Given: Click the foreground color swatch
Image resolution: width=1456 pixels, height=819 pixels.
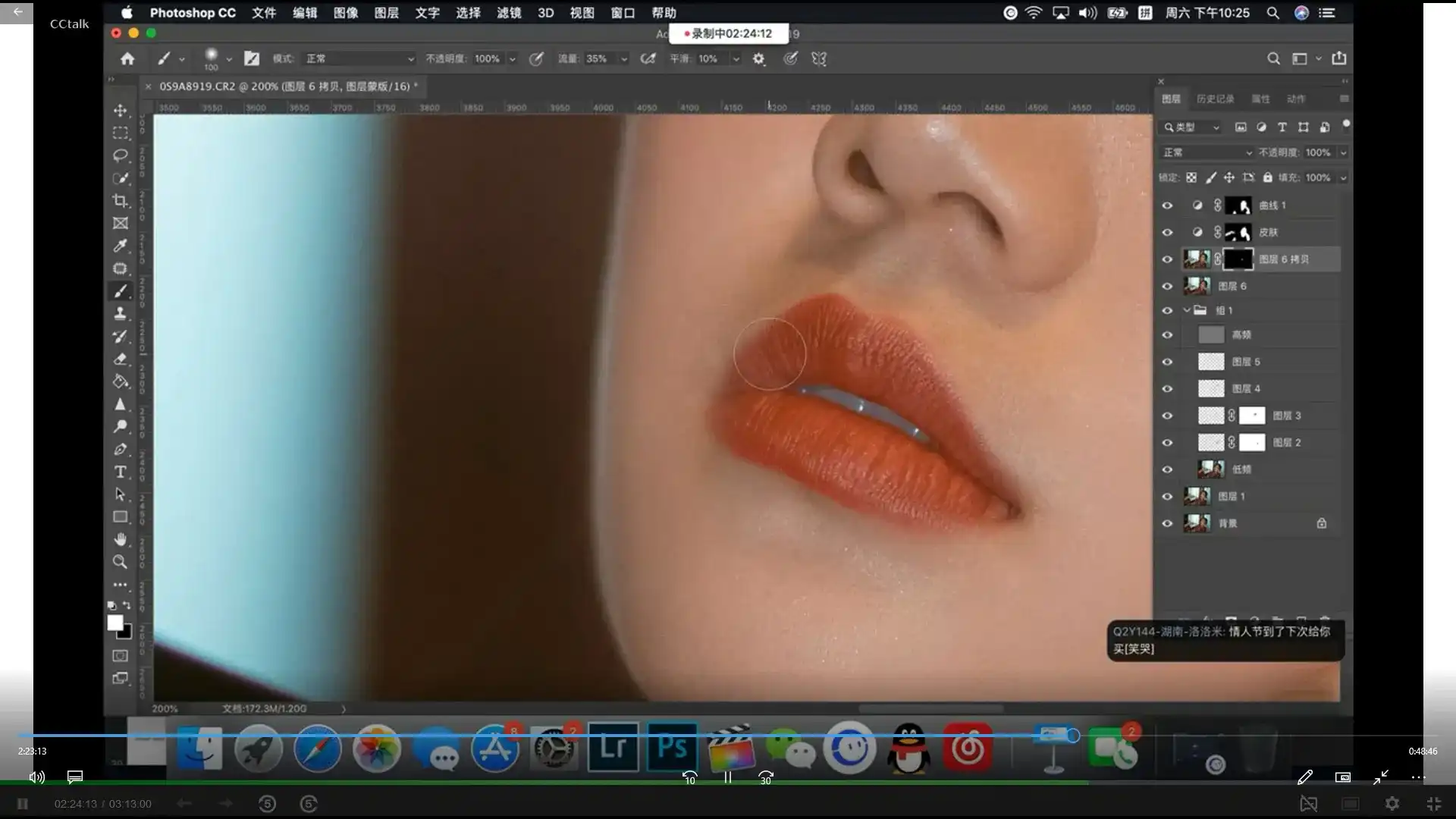Looking at the screenshot, I should pos(115,623).
